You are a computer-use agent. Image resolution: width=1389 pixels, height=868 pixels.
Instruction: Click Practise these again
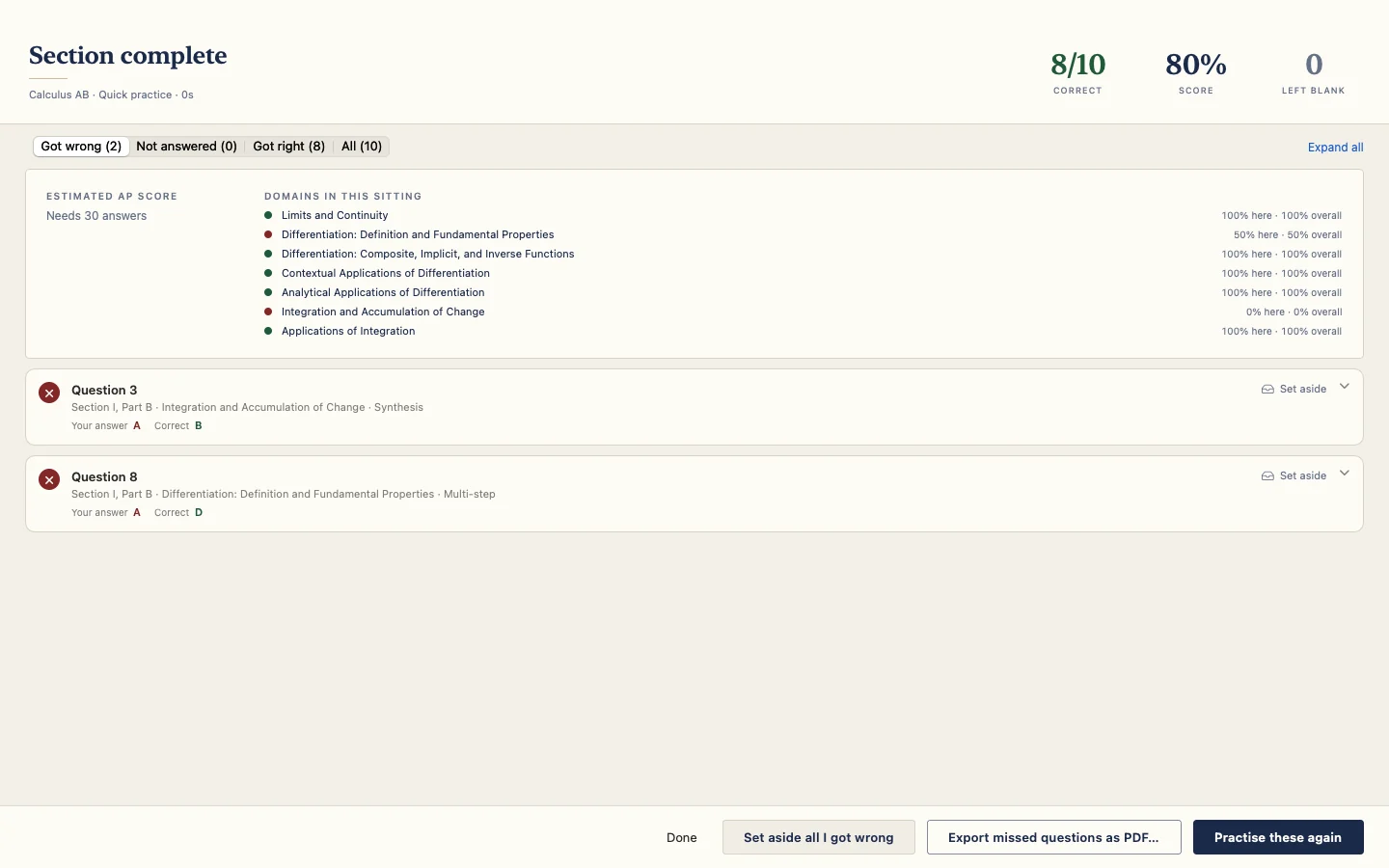click(1278, 837)
